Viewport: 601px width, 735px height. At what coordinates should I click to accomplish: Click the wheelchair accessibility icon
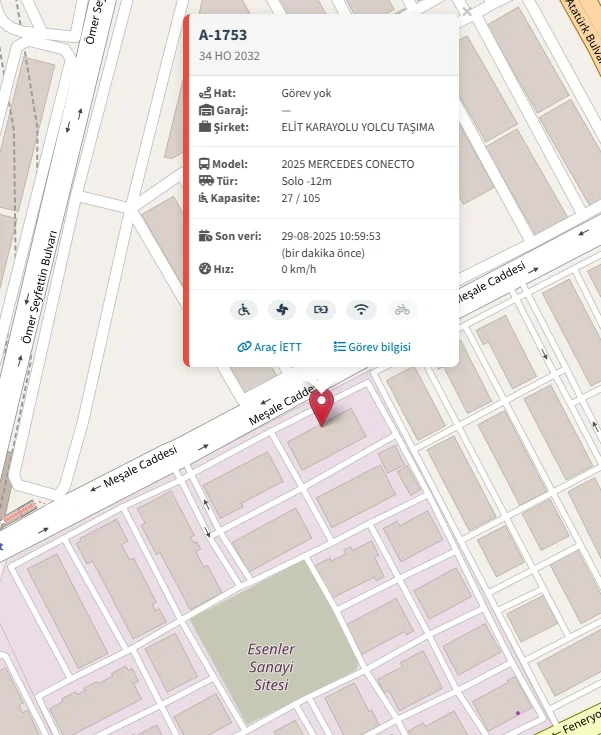244,310
